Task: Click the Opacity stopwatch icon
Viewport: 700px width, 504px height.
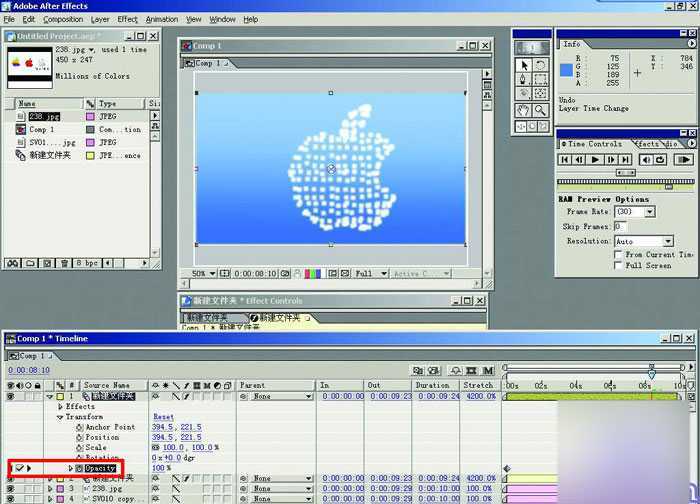Action: (79, 468)
